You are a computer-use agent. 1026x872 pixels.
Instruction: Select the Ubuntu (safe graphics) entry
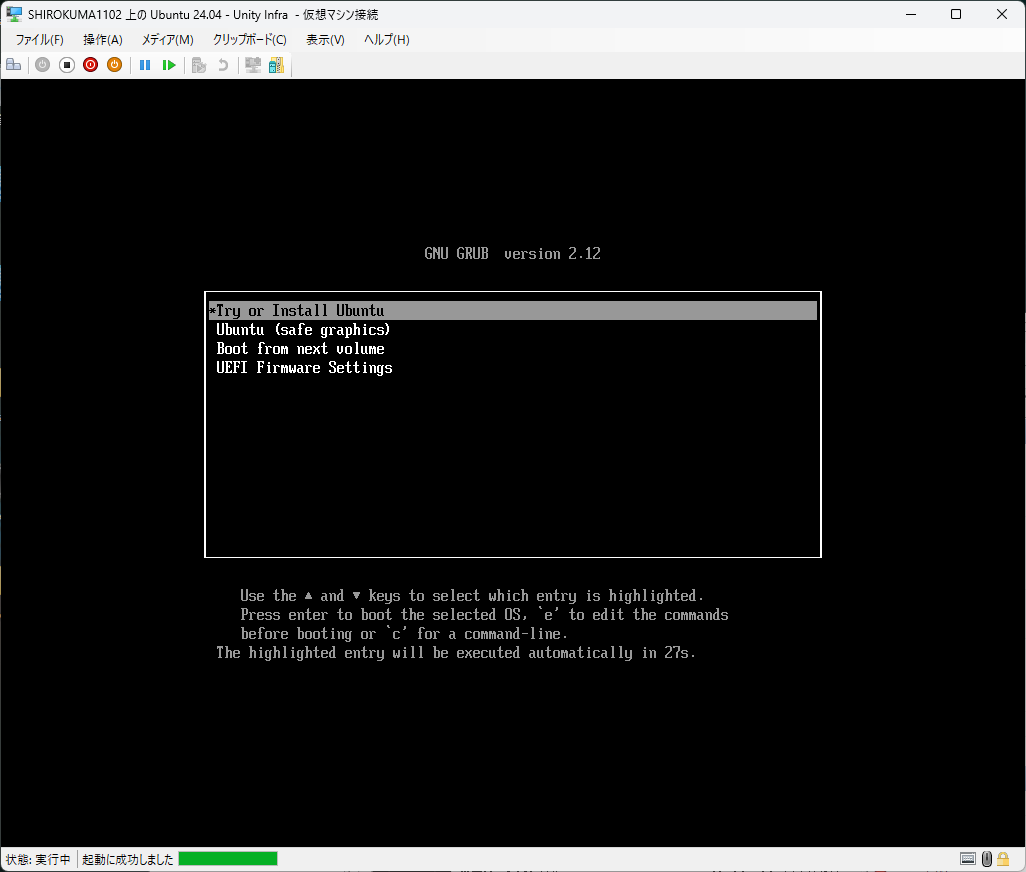pos(512,330)
